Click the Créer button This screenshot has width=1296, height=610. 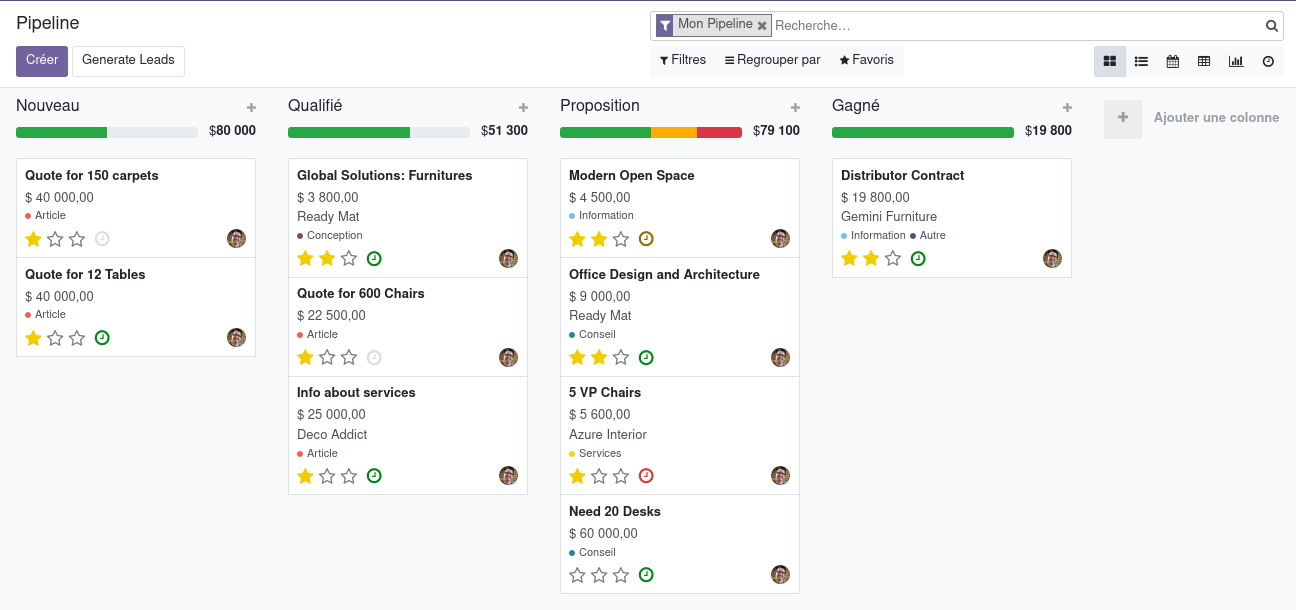[42, 61]
